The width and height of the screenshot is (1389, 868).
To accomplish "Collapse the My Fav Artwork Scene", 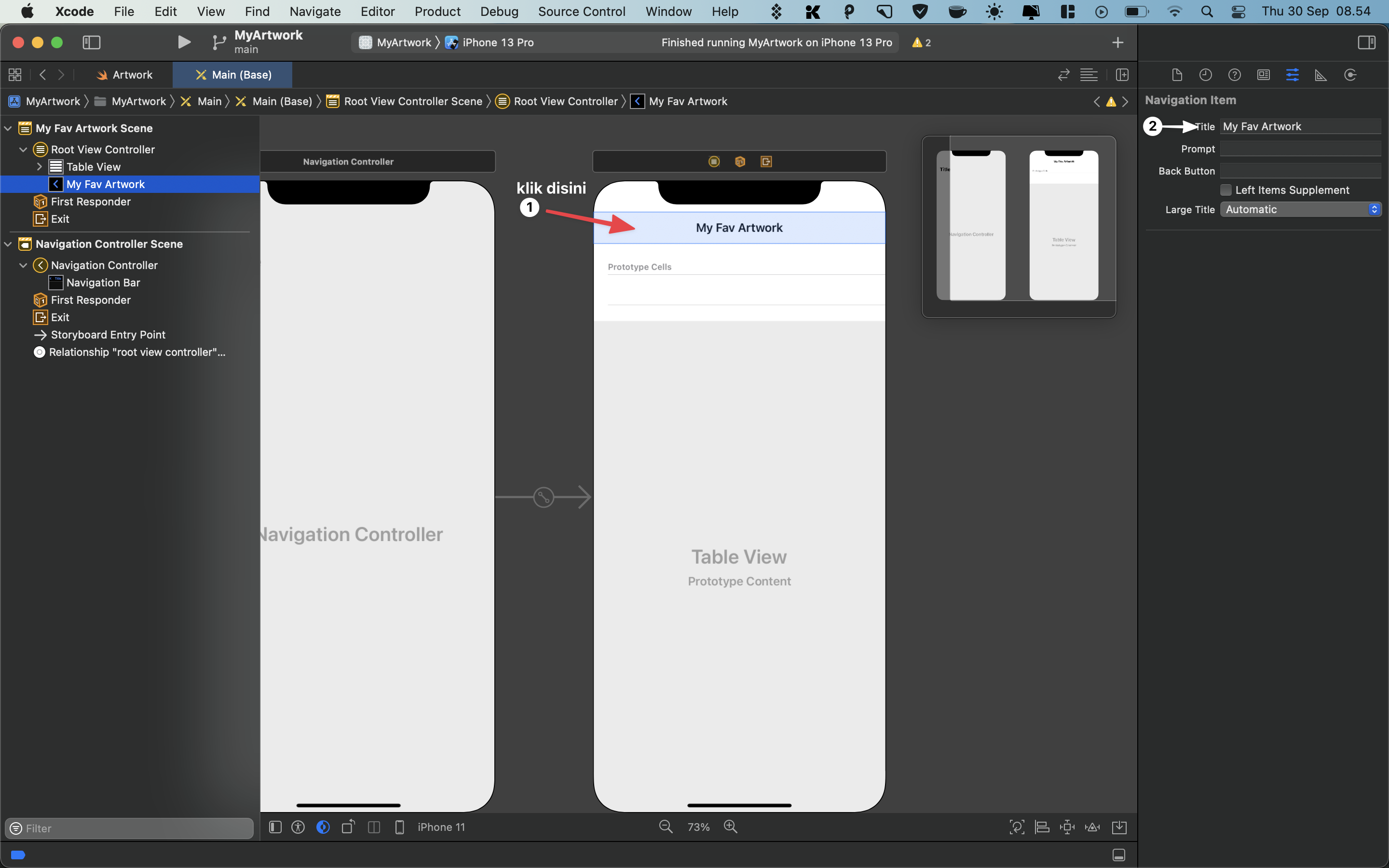I will point(8,128).
